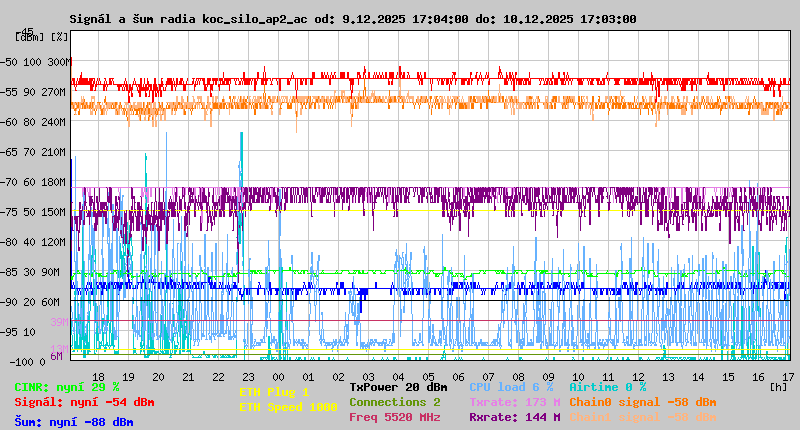800x430 pixels.
Task: Click the 'TxPower 20 dBm' legend label
Action: pos(398,387)
